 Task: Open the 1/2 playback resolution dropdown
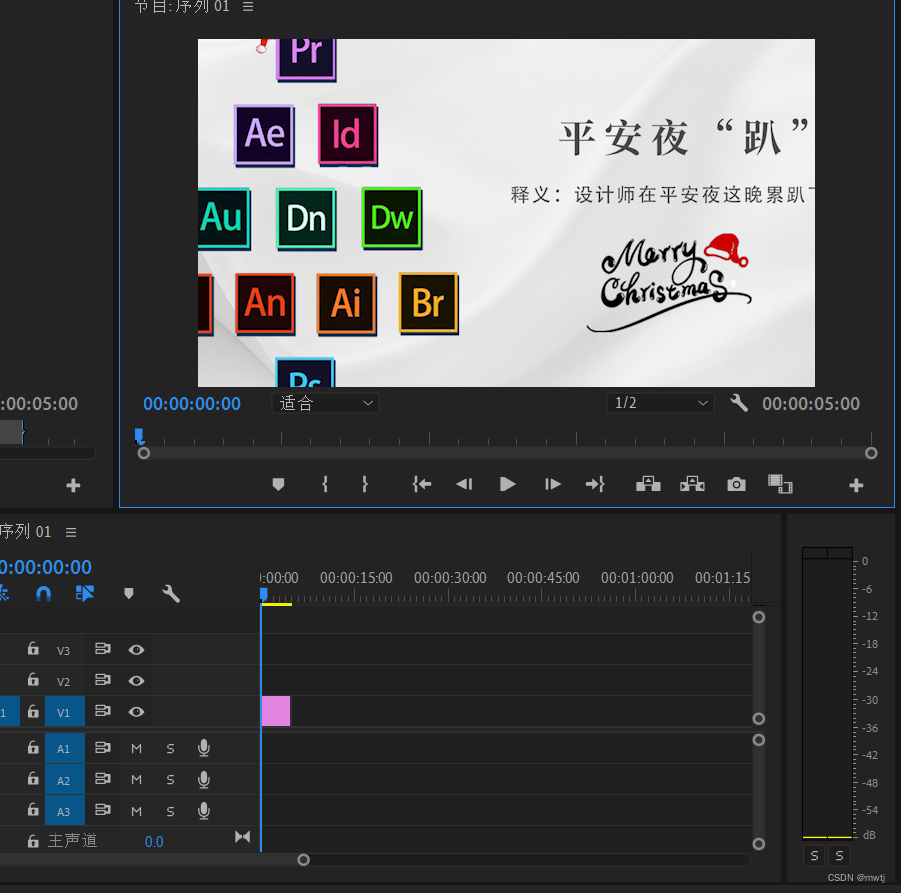click(660, 403)
